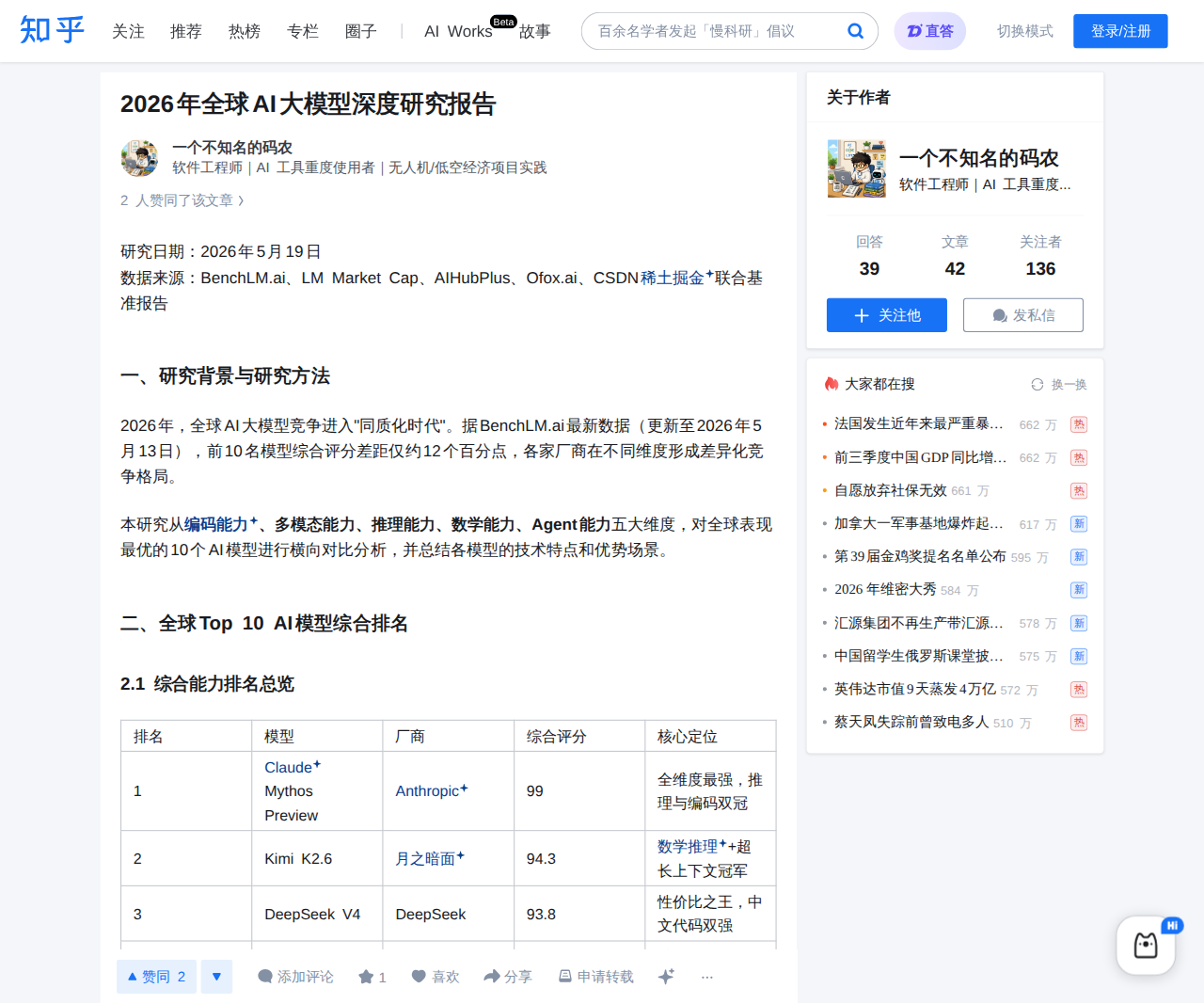Open the 热榜 navigation tab

pyautogui.click(x=245, y=31)
